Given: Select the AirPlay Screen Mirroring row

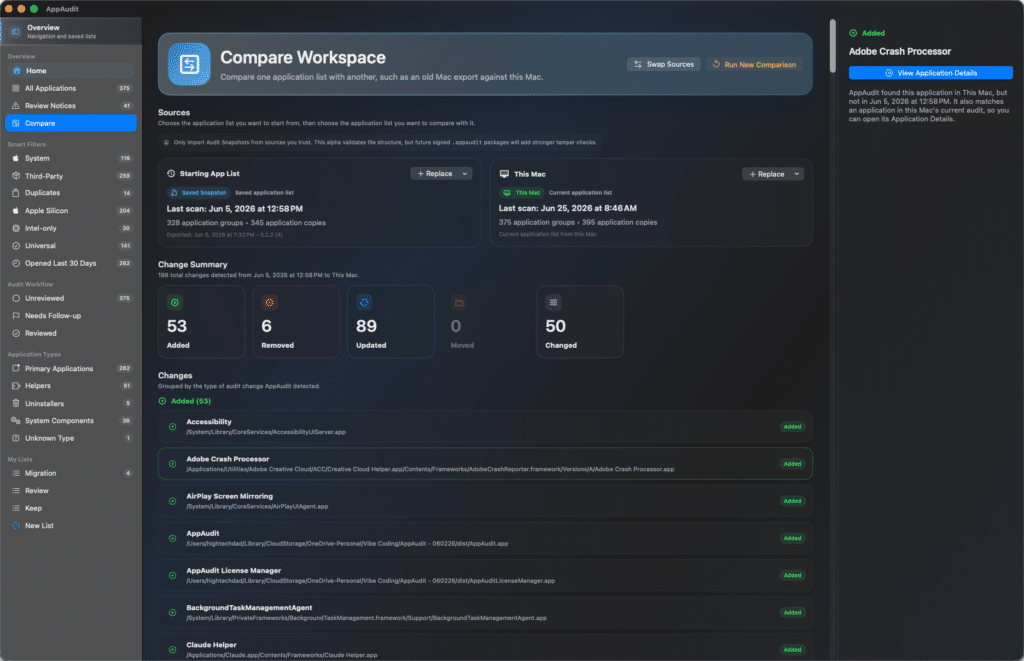Looking at the screenshot, I should [x=485, y=502].
